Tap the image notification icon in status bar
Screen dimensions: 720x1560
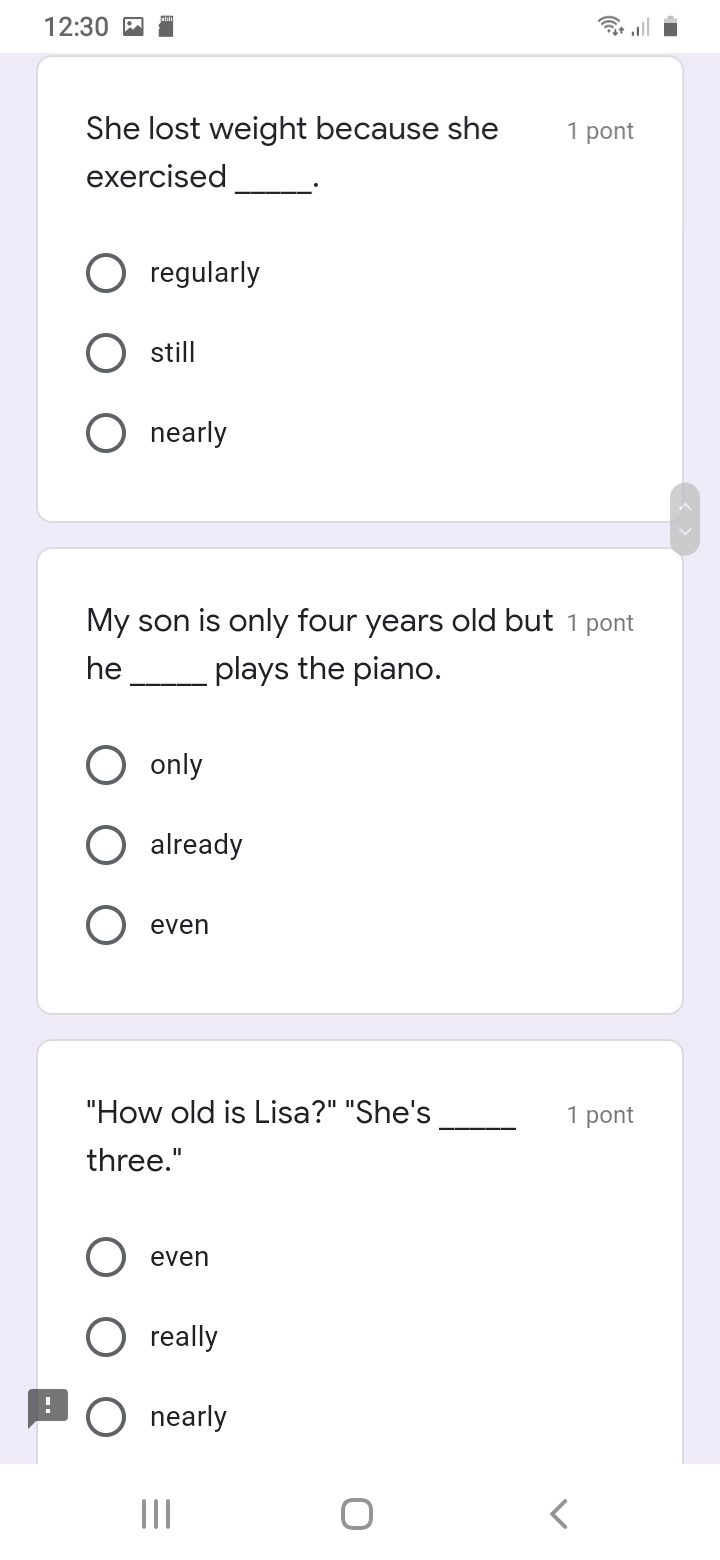point(133,27)
